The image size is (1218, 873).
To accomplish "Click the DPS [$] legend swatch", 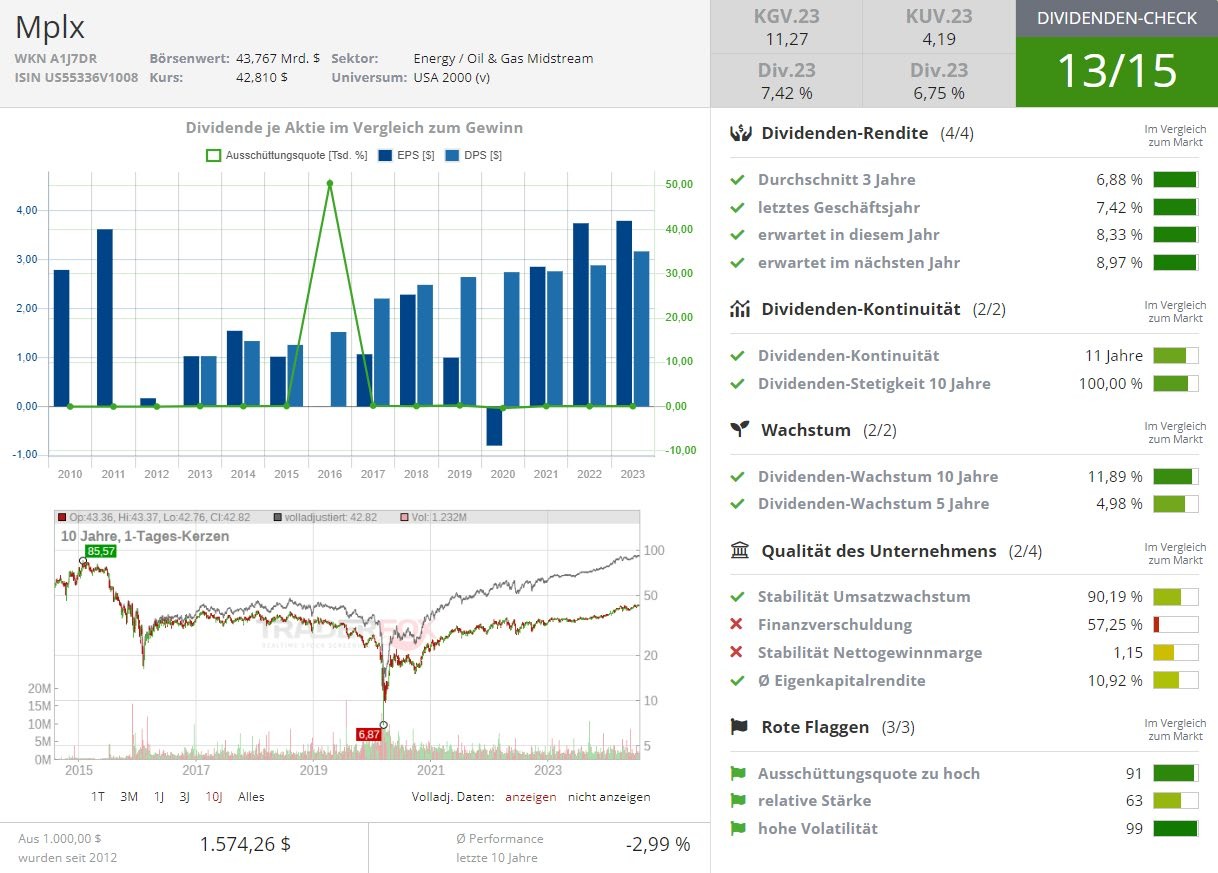I will [x=452, y=156].
